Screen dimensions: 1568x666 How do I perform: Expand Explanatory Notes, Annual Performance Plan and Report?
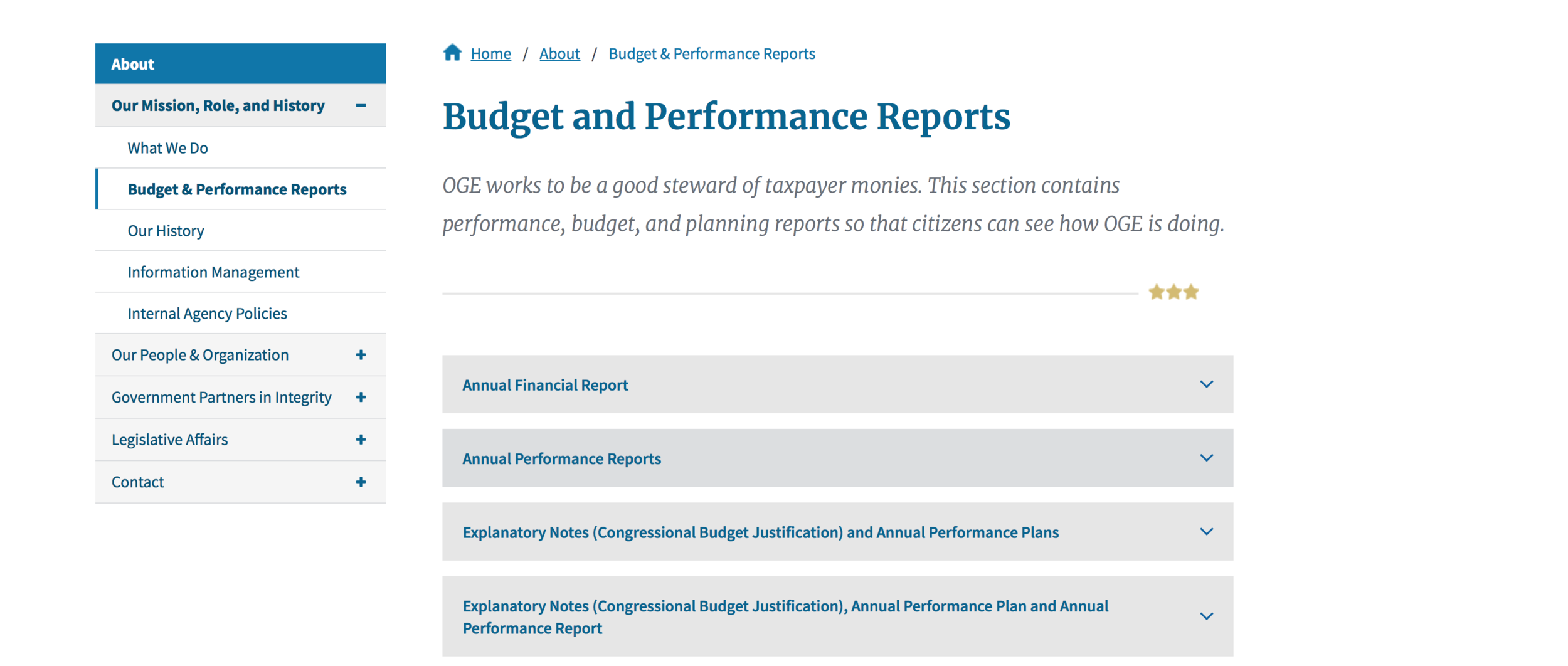point(837,616)
